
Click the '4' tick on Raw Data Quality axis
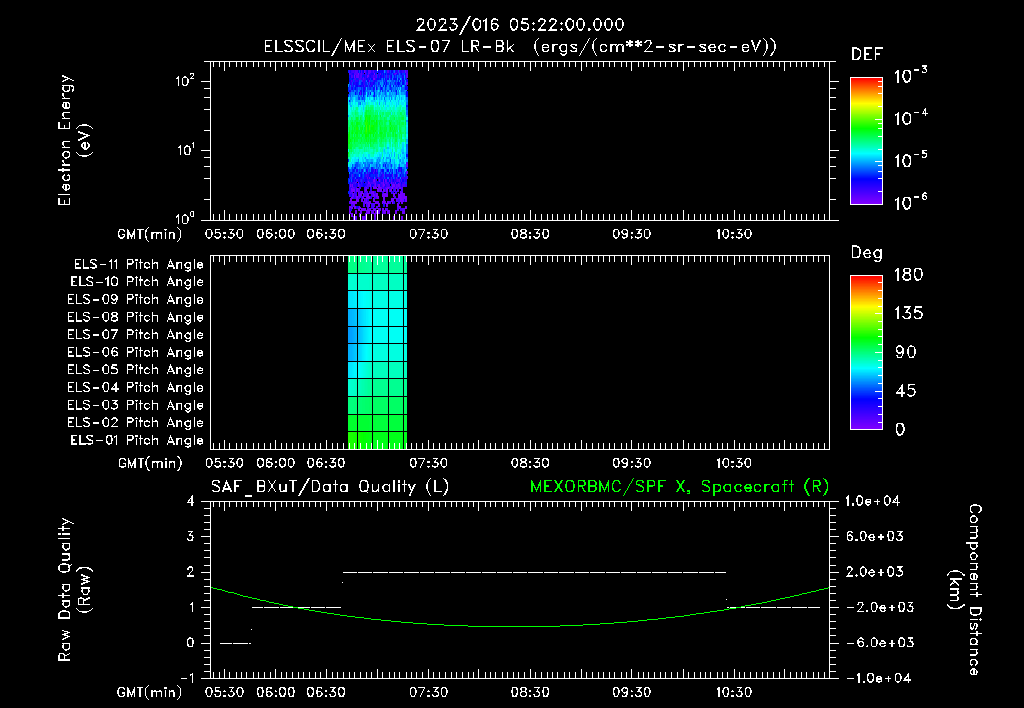(x=191, y=502)
